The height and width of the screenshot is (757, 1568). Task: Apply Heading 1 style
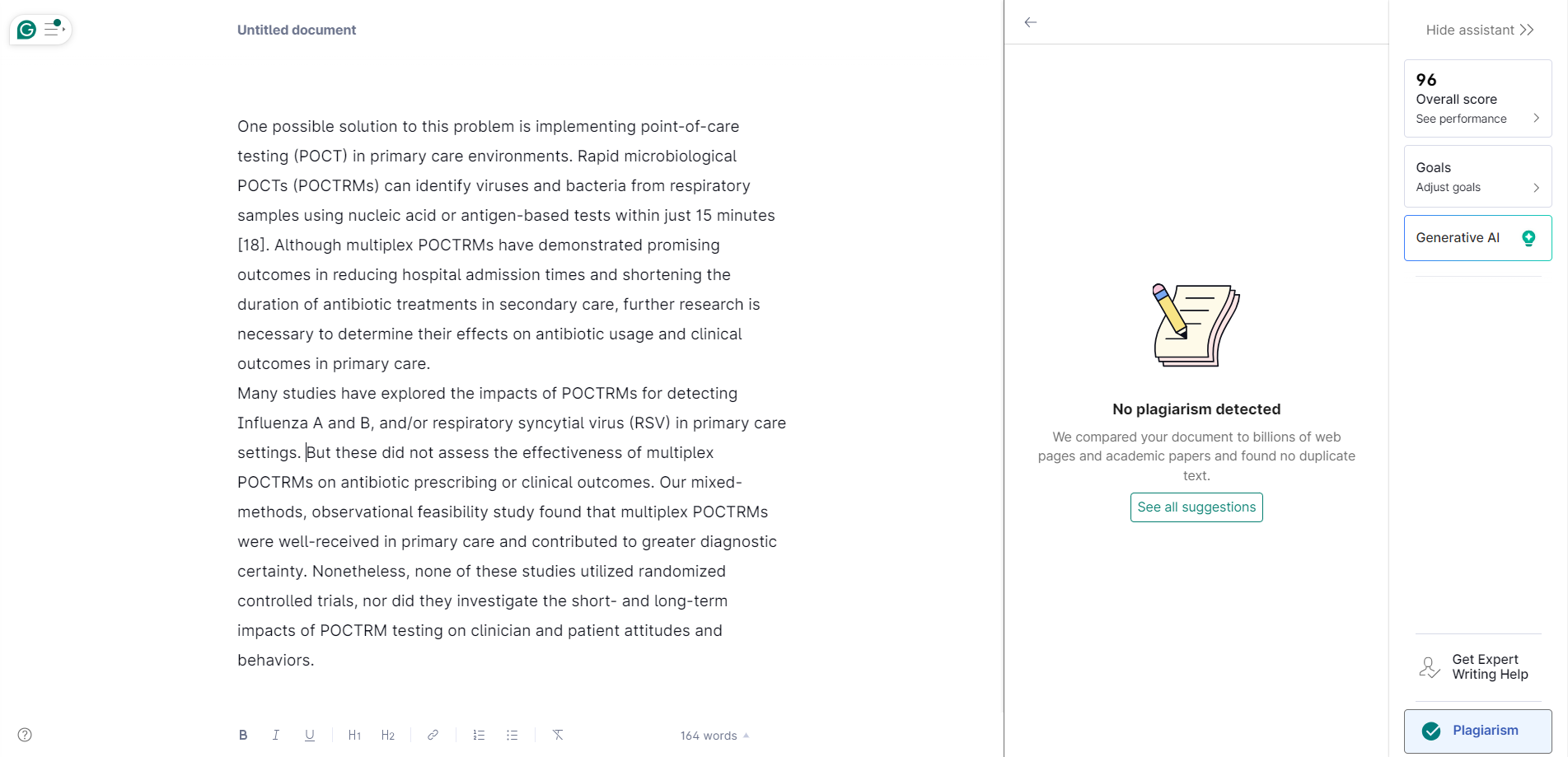click(354, 735)
